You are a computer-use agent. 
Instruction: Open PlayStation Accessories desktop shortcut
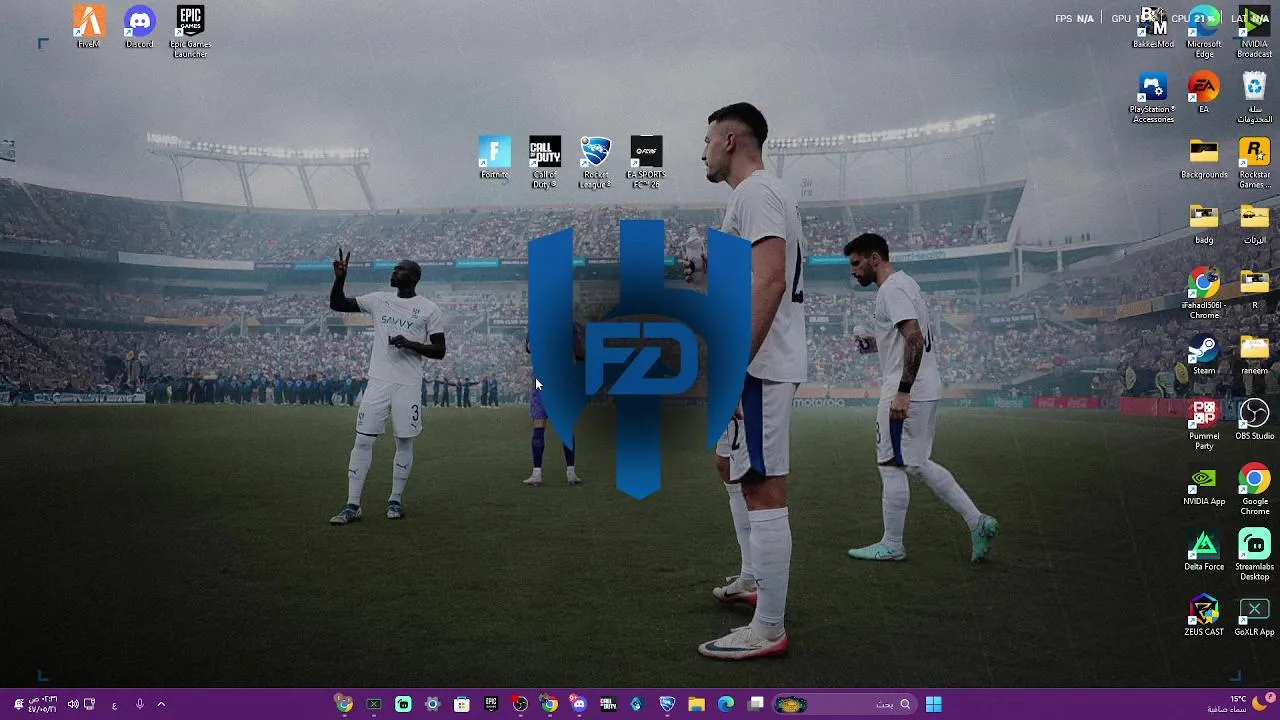pos(1153,97)
